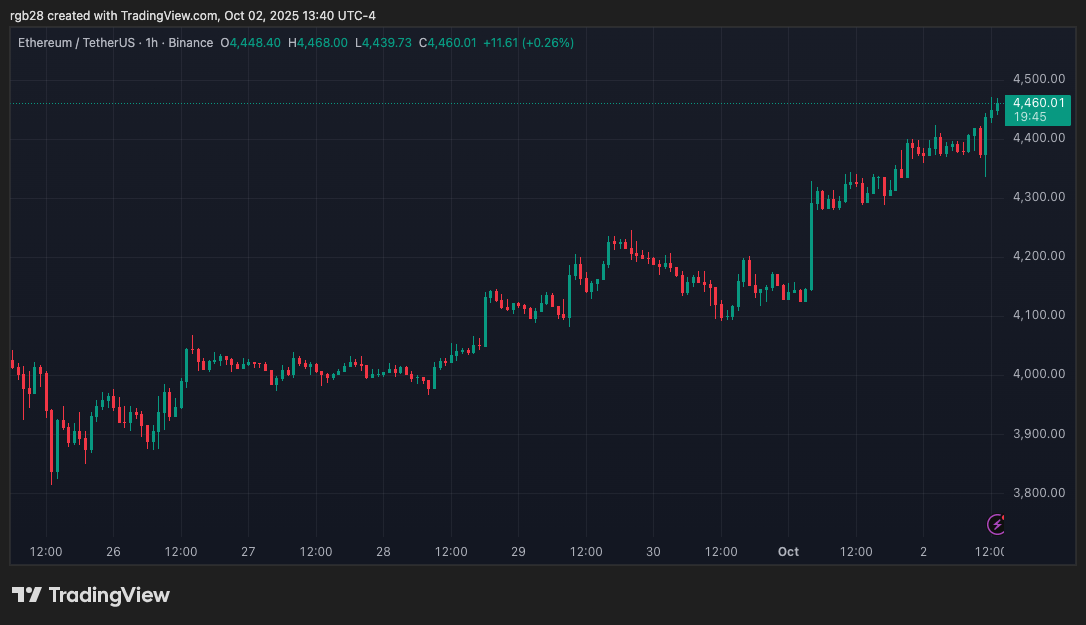Click the green 4,460.01 price label

(x=1037, y=102)
